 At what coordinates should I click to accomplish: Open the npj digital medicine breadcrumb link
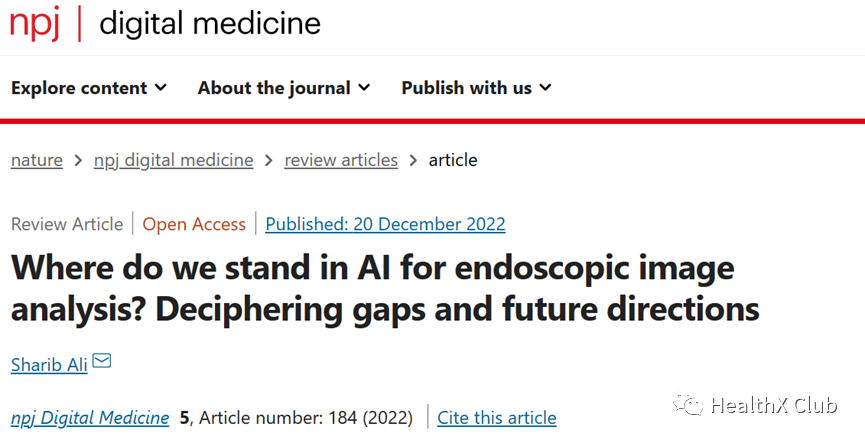click(x=173, y=160)
